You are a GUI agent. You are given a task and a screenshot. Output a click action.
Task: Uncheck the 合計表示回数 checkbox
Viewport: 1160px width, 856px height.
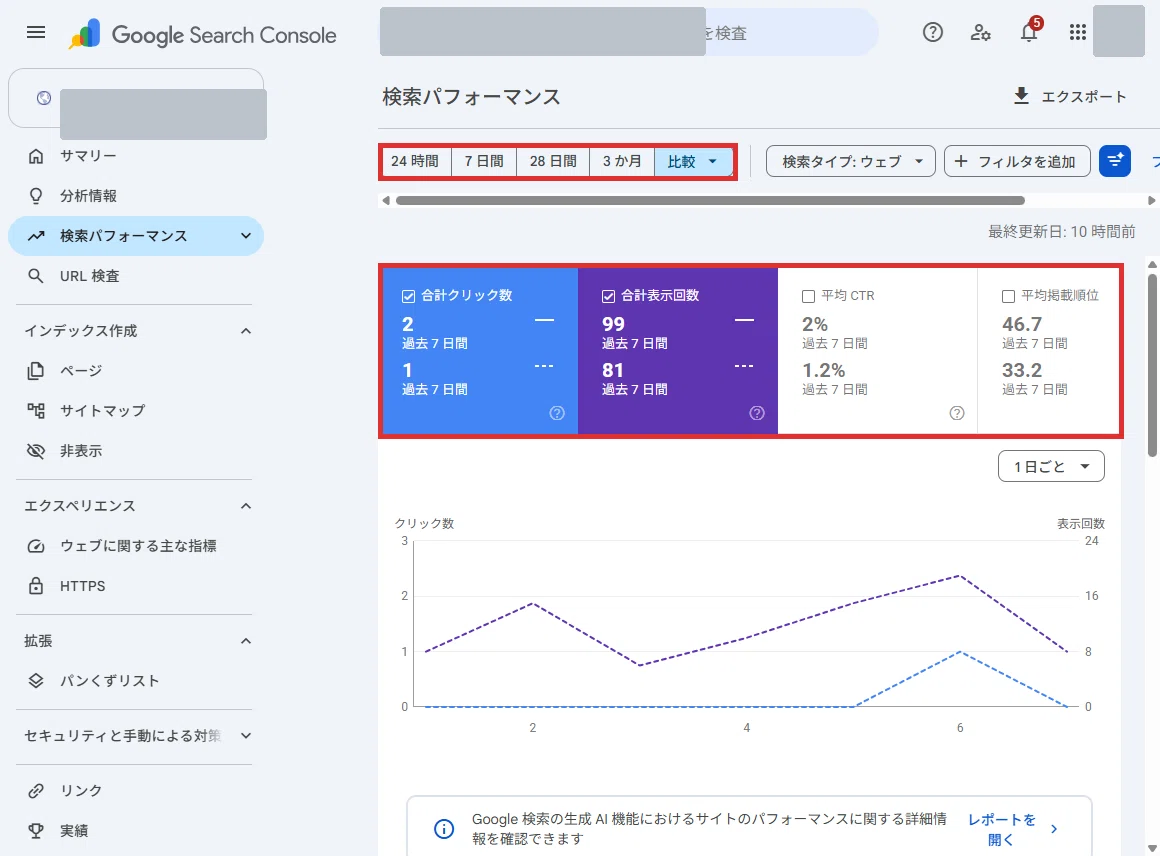click(608, 296)
